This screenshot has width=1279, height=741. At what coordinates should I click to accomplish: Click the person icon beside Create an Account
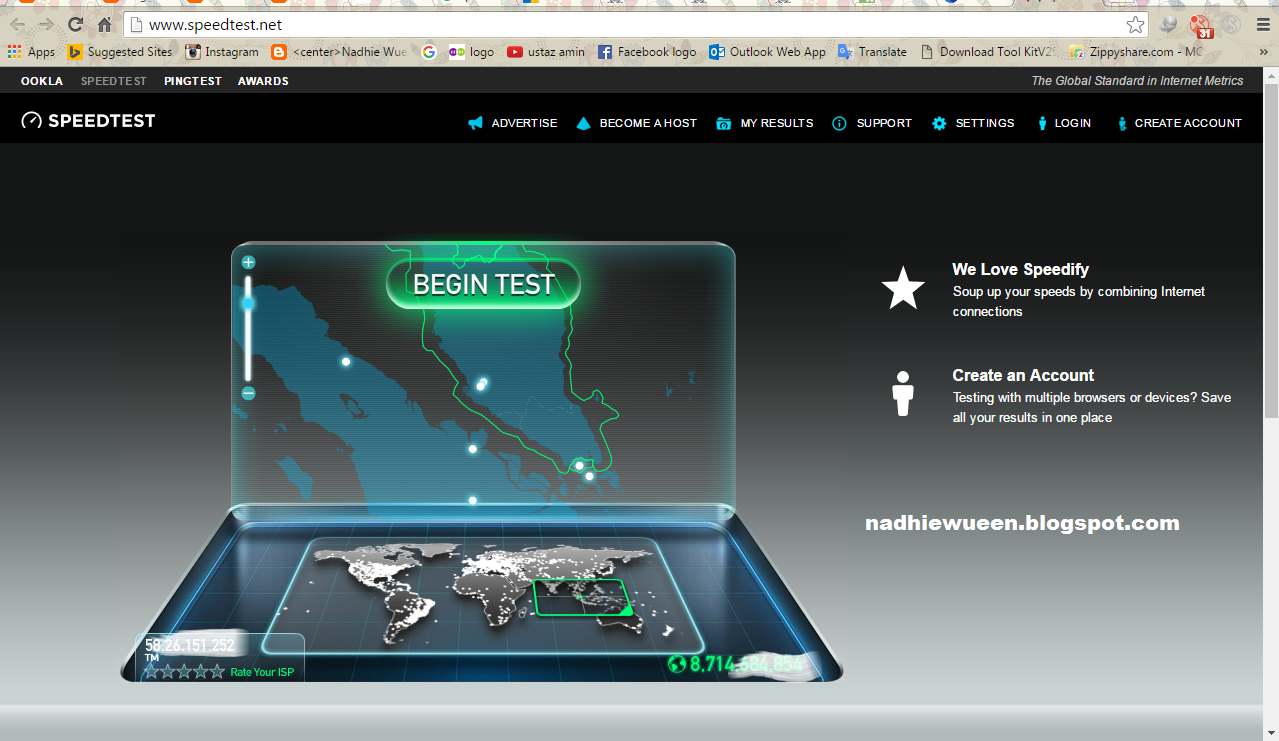(903, 394)
